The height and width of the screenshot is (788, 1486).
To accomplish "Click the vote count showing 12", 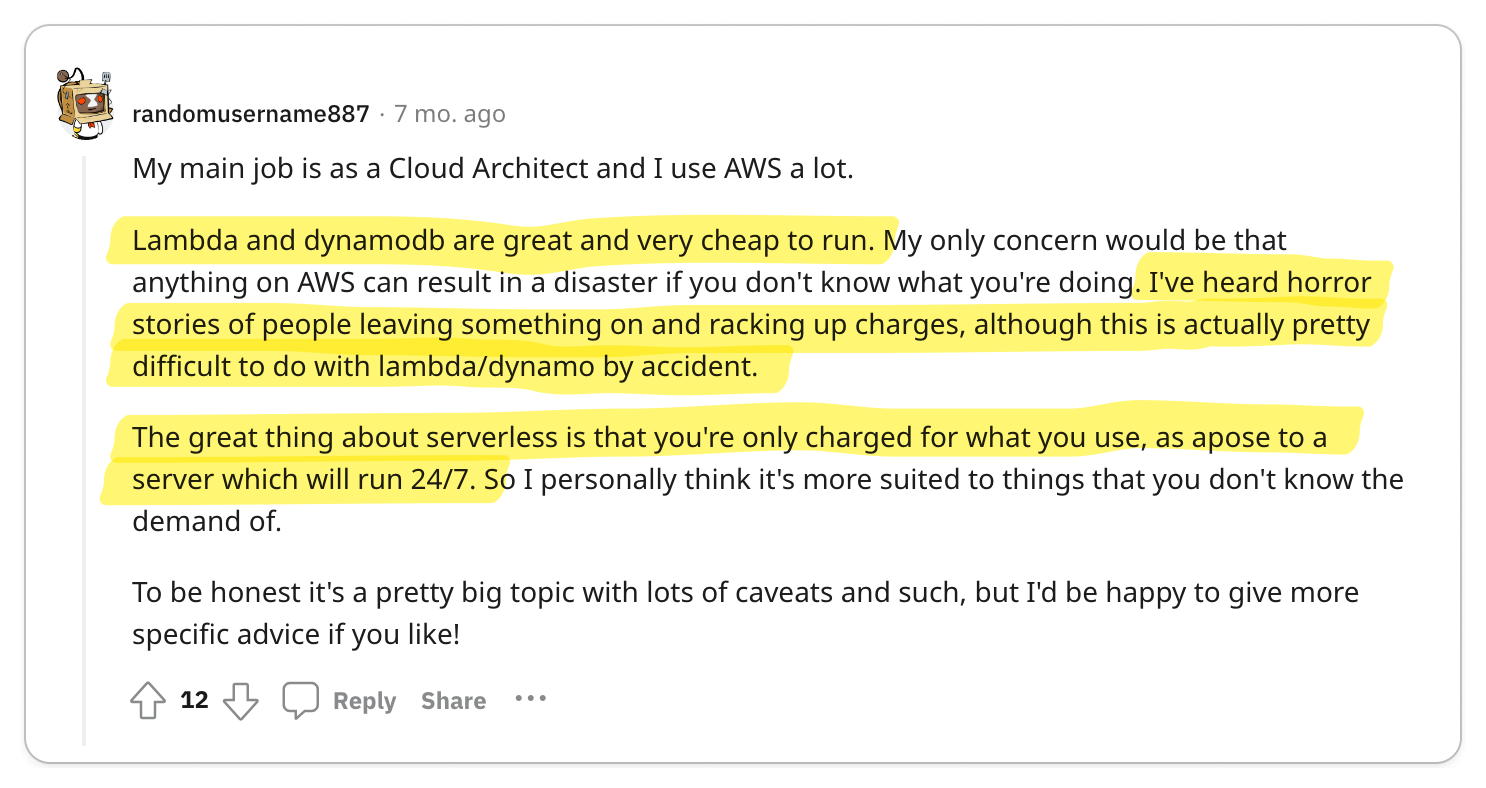I will pyautogui.click(x=194, y=700).
